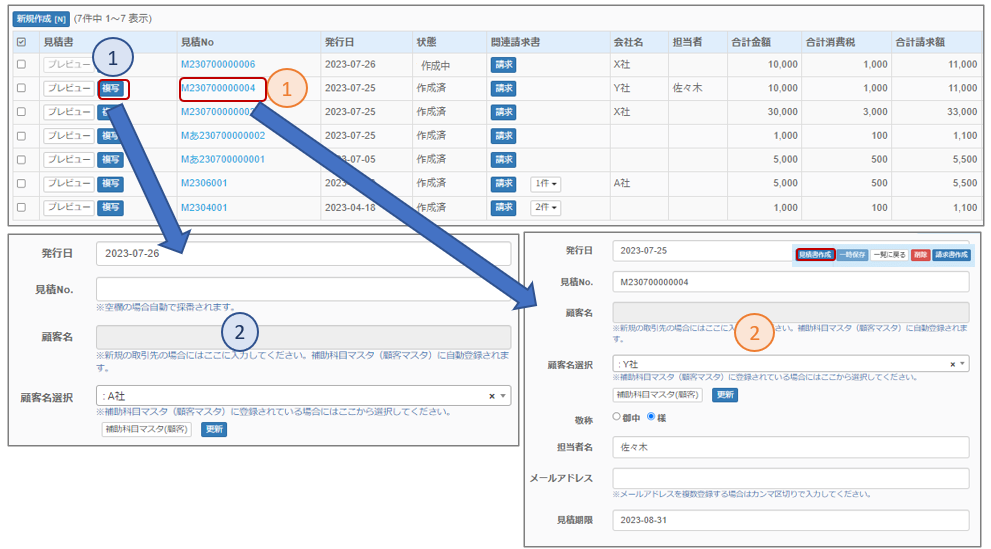Open estimate link Mあ230700000001

click(x=223, y=159)
